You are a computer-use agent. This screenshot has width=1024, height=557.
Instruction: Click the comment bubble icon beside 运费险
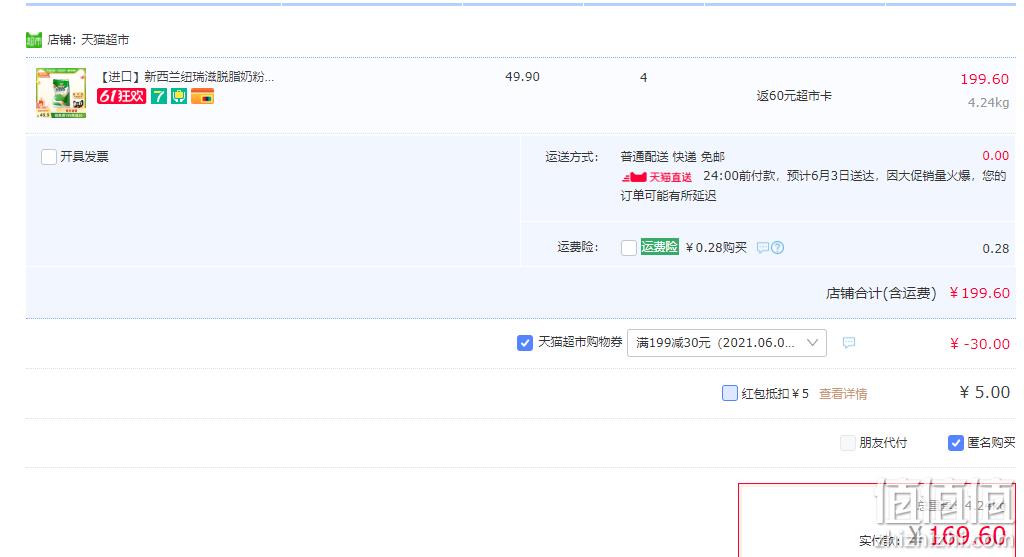click(x=762, y=247)
